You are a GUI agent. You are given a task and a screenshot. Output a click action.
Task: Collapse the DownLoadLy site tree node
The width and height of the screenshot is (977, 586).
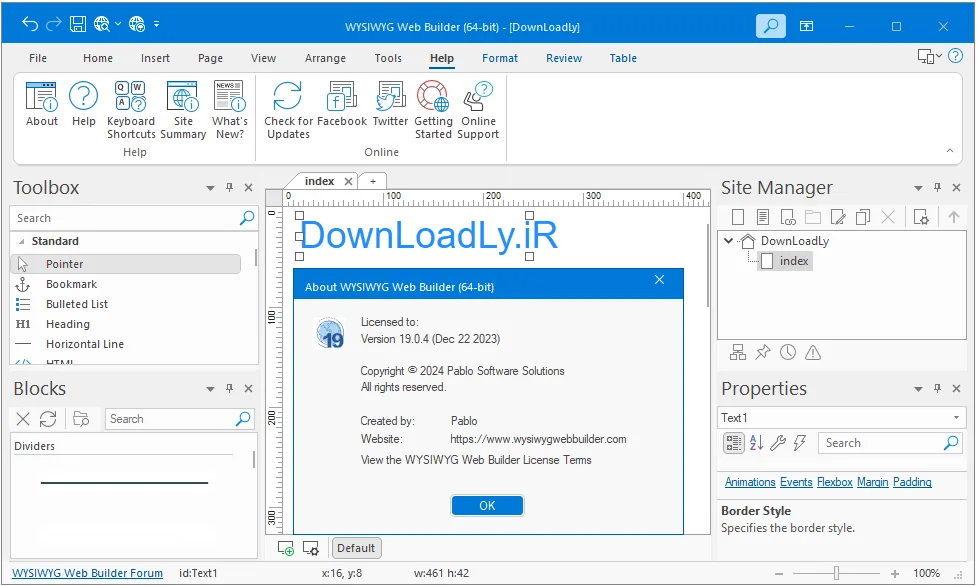pos(728,241)
